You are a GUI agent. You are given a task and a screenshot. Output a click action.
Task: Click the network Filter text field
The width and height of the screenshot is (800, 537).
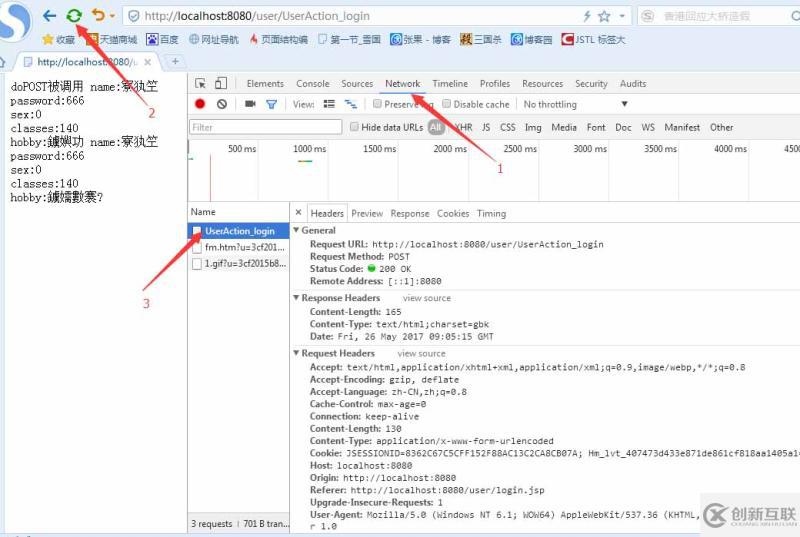(x=265, y=127)
